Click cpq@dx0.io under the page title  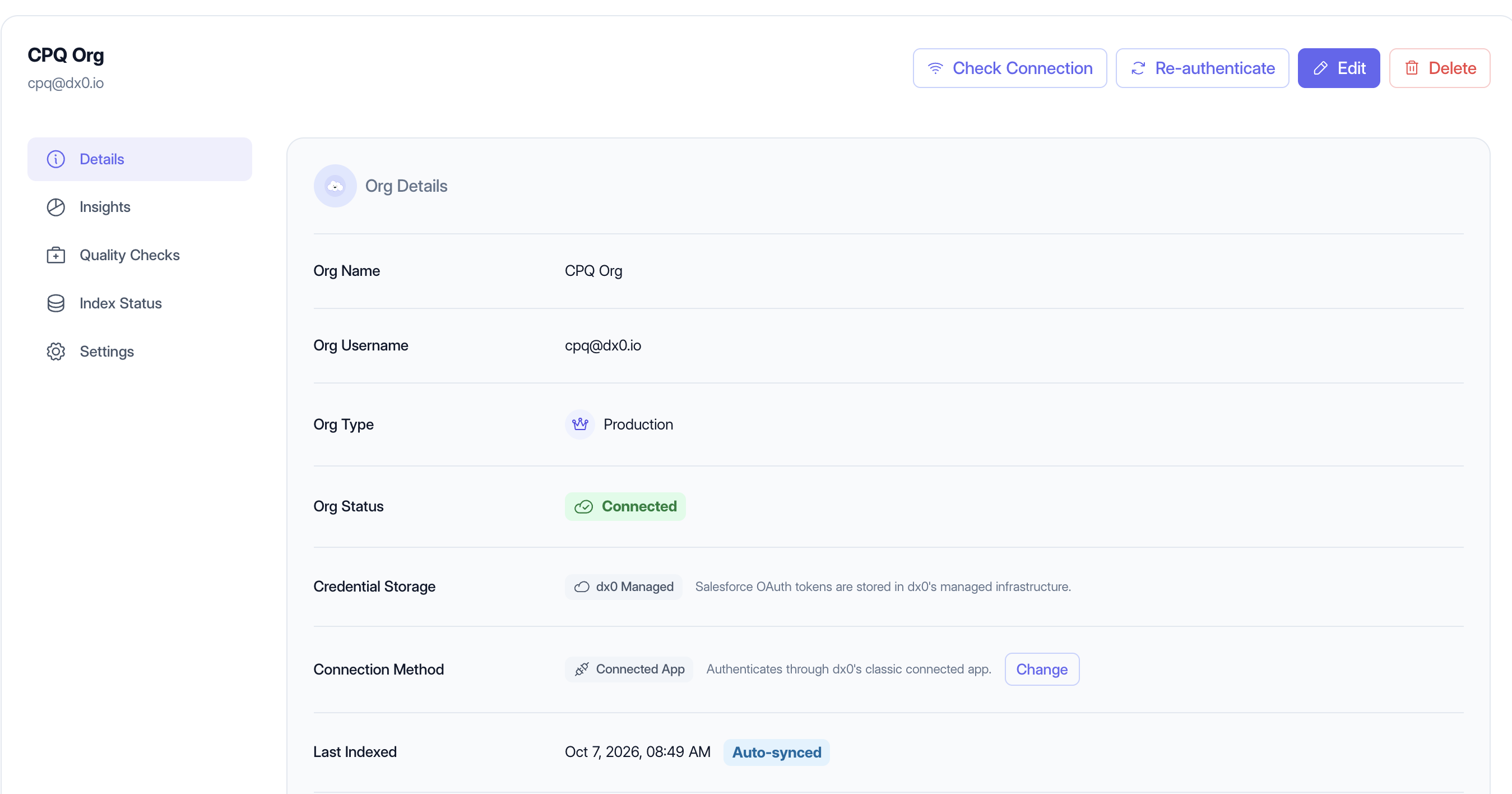click(66, 83)
